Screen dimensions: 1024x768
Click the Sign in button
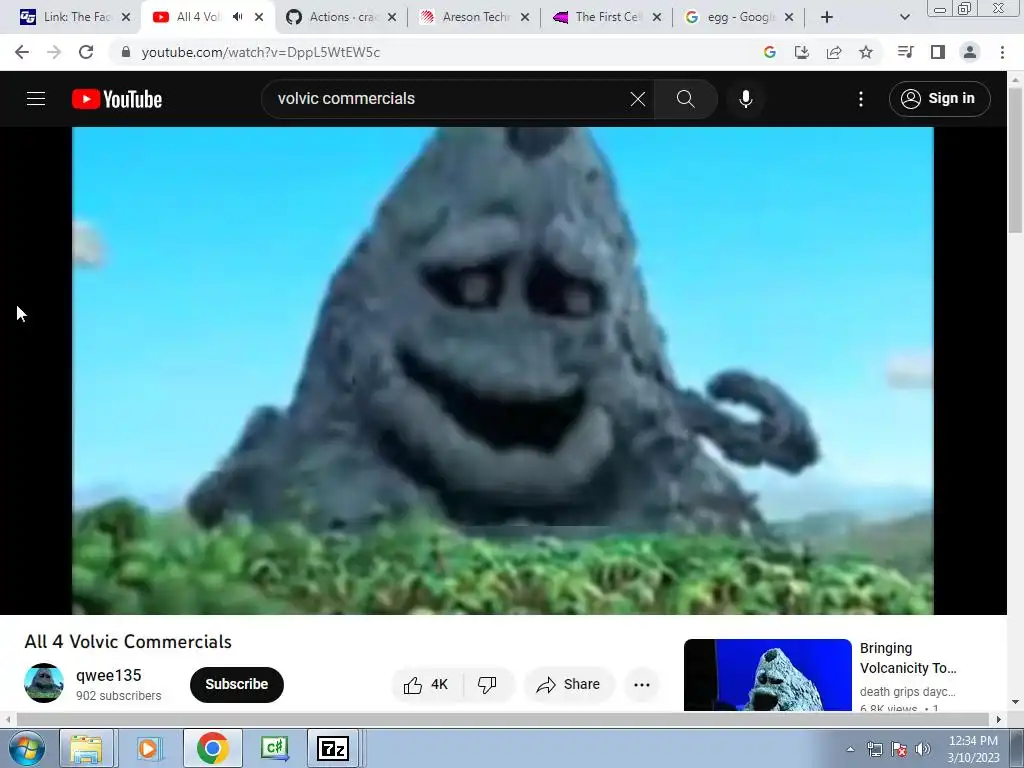click(x=939, y=99)
